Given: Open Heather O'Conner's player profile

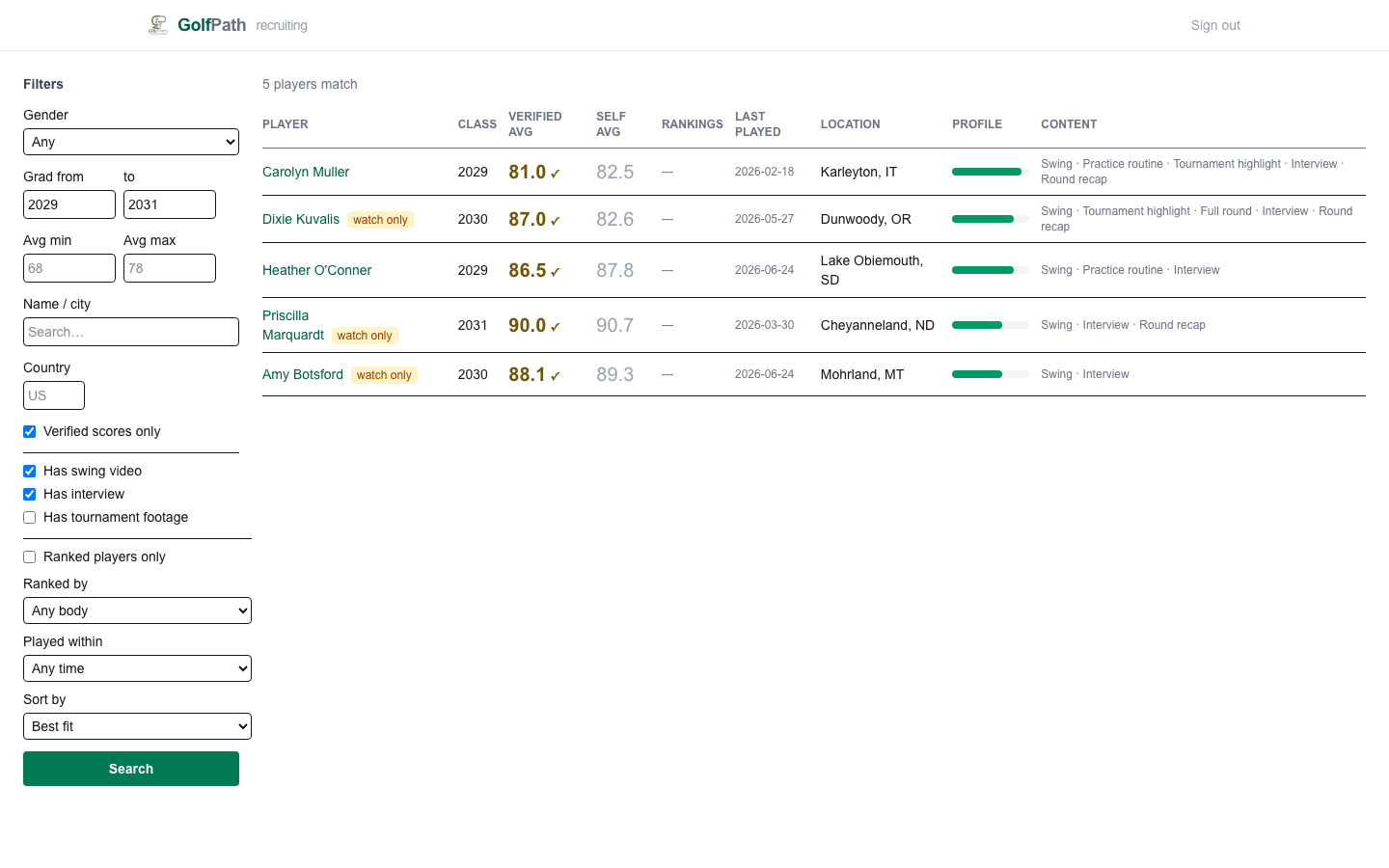Looking at the screenshot, I should [316, 270].
